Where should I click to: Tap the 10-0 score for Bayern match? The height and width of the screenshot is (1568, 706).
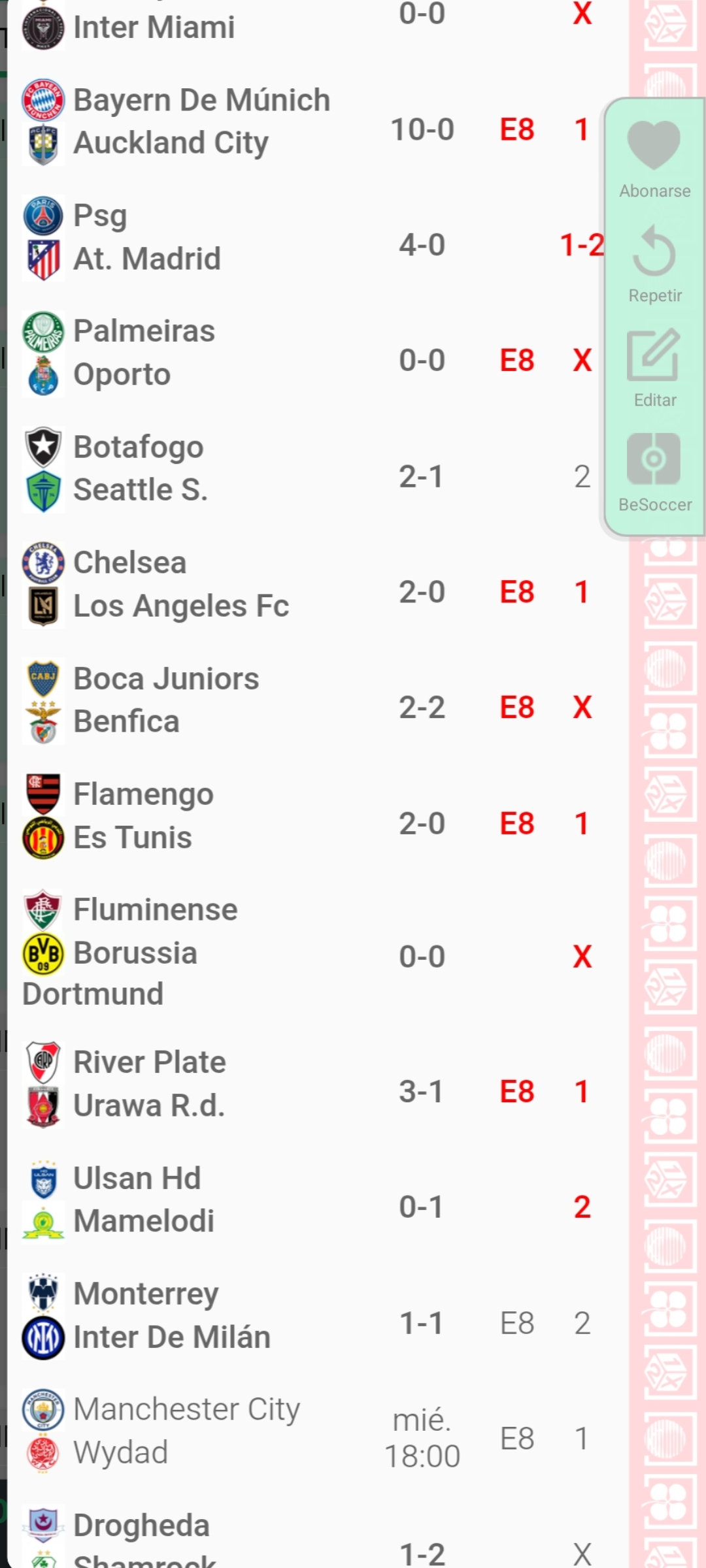tap(422, 129)
